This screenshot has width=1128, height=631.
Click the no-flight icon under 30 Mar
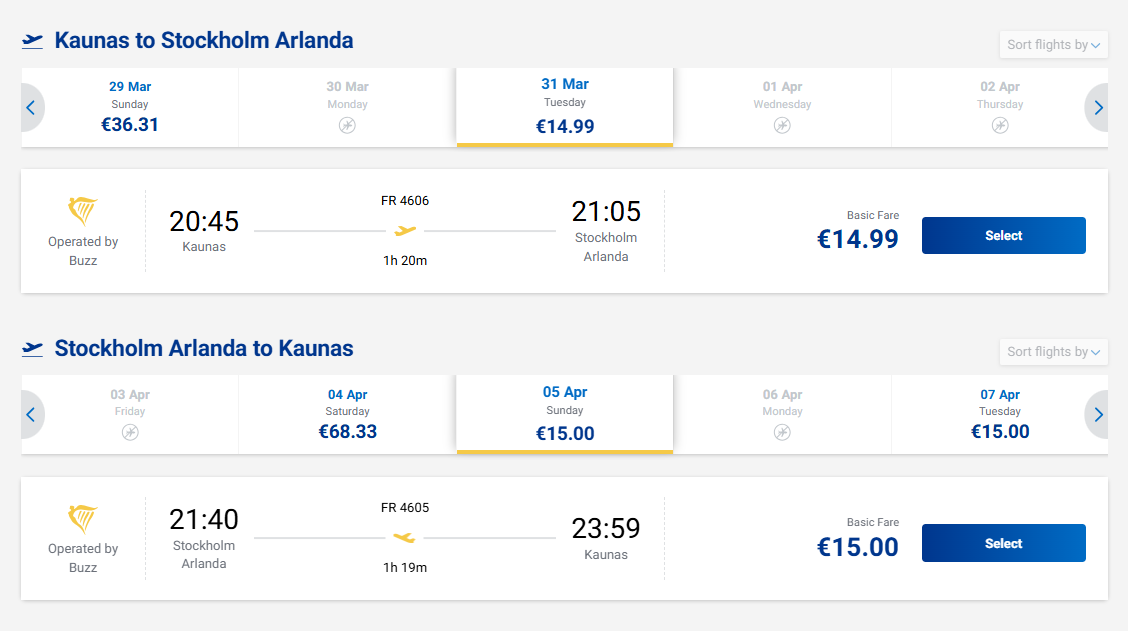pyautogui.click(x=347, y=125)
